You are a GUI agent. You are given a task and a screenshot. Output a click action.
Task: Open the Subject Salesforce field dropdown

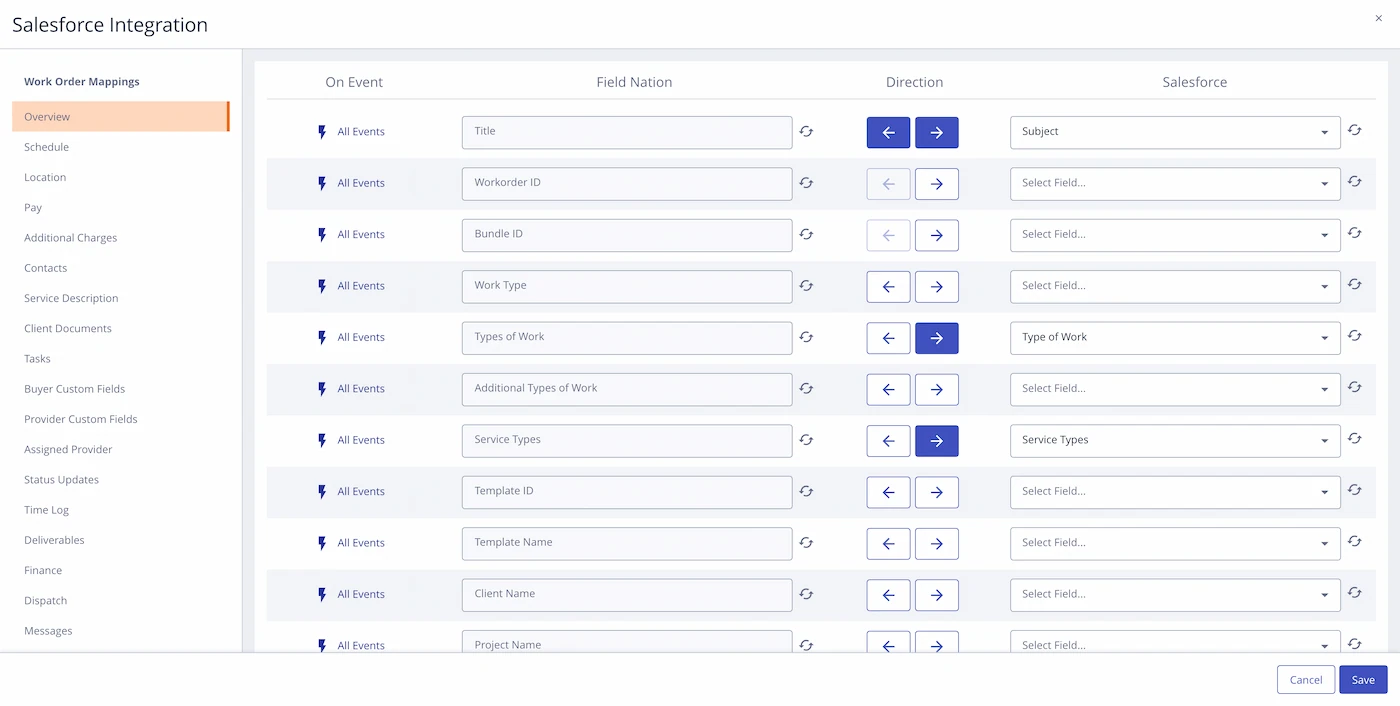click(x=1174, y=132)
